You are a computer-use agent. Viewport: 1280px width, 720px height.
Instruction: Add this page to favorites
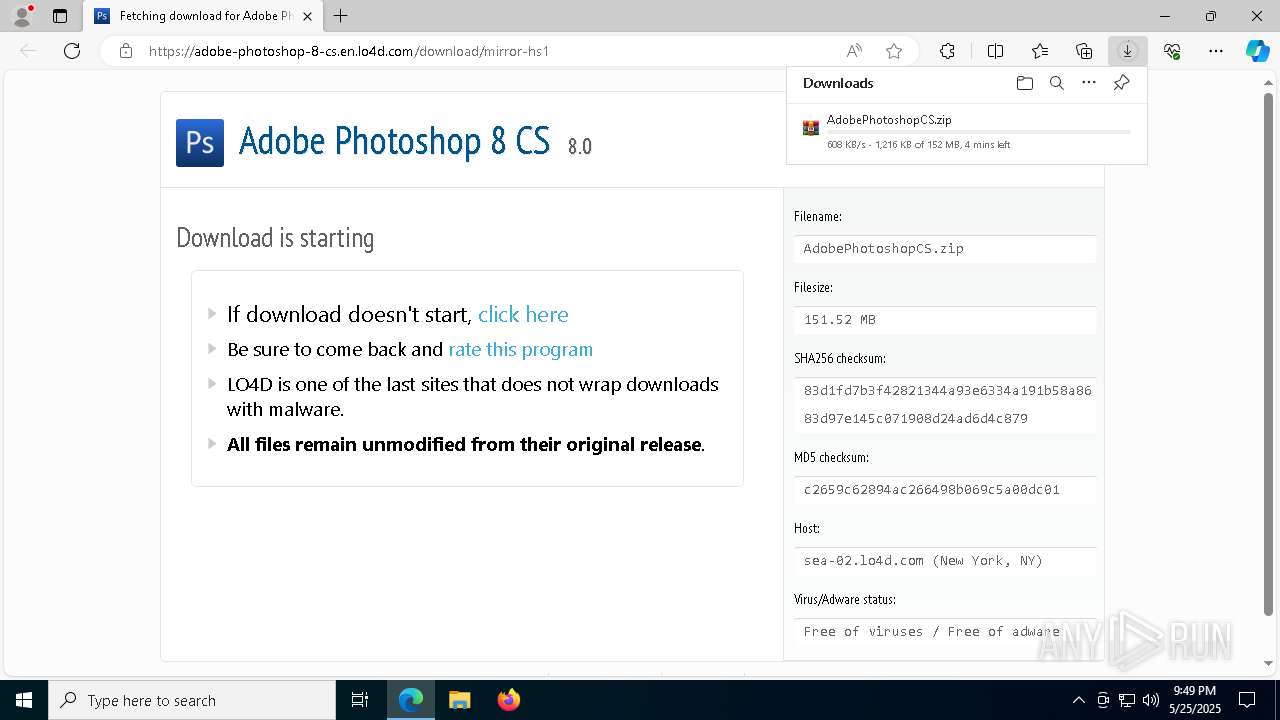click(894, 51)
